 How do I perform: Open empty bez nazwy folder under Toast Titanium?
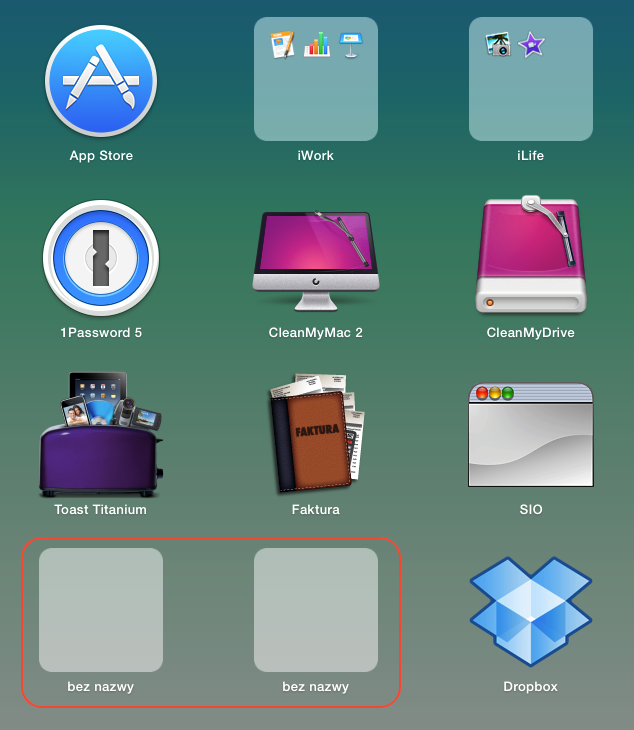(101, 610)
